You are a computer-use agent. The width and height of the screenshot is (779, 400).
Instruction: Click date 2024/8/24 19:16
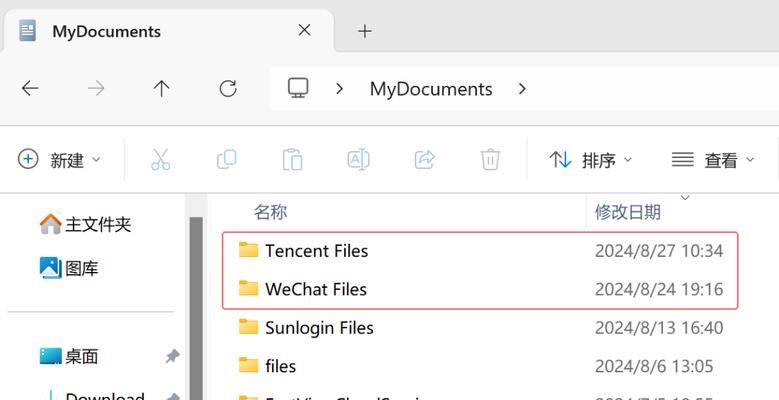click(x=659, y=289)
